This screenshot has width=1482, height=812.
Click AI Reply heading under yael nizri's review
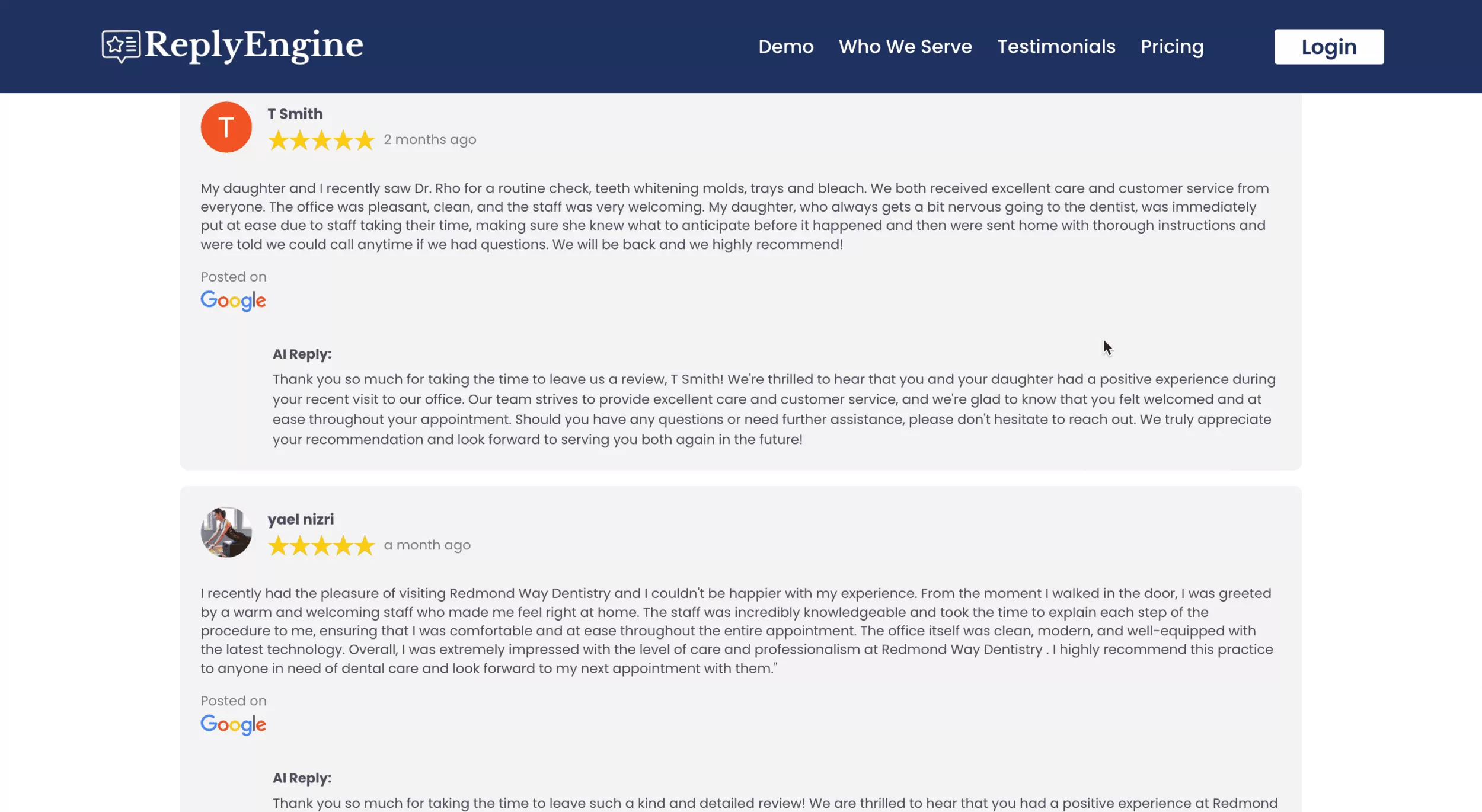tap(302, 778)
